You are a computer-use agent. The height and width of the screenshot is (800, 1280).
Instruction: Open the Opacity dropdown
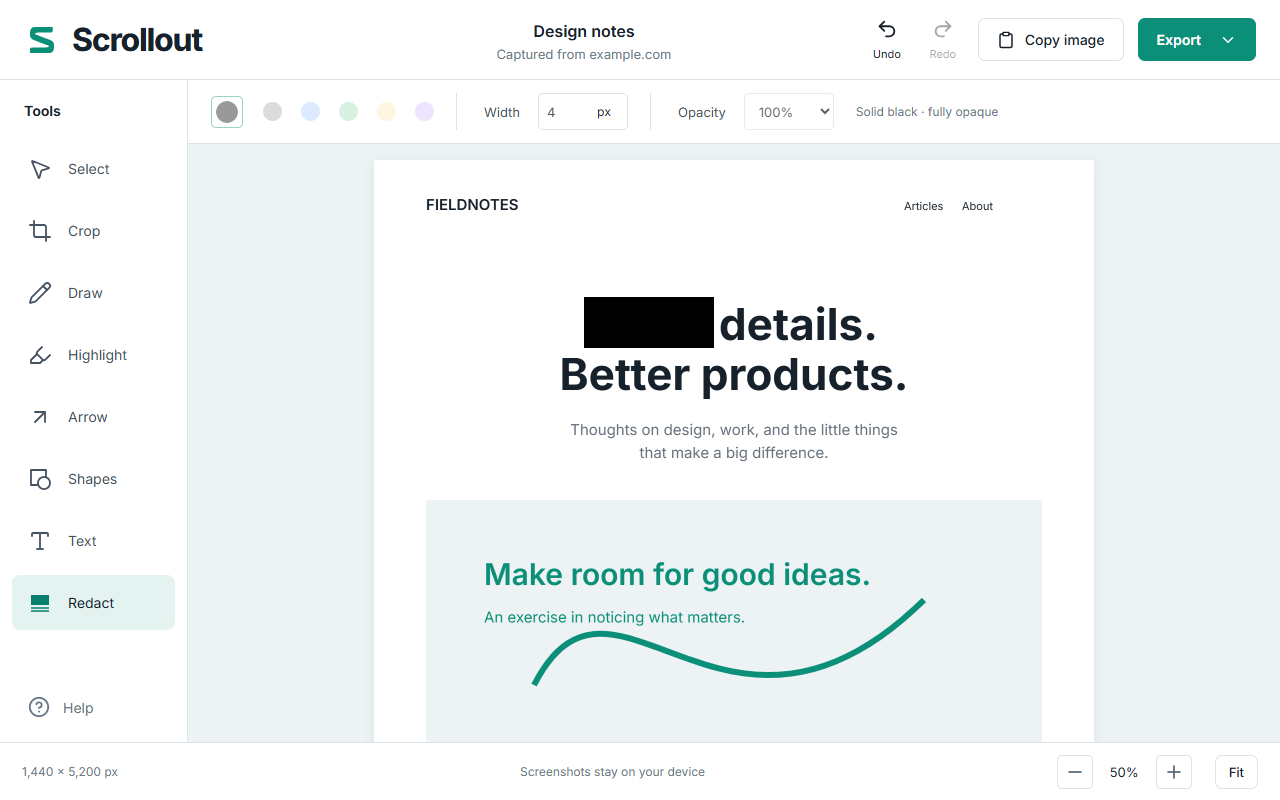tap(789, 112)
